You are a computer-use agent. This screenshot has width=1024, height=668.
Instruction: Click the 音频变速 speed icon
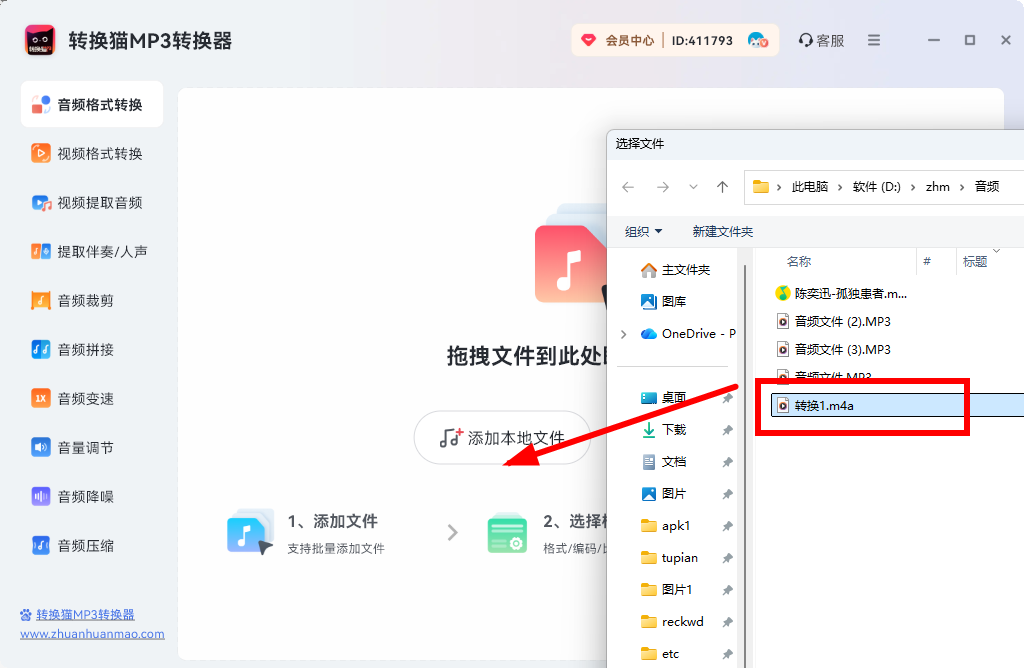[x=40, y=398]
